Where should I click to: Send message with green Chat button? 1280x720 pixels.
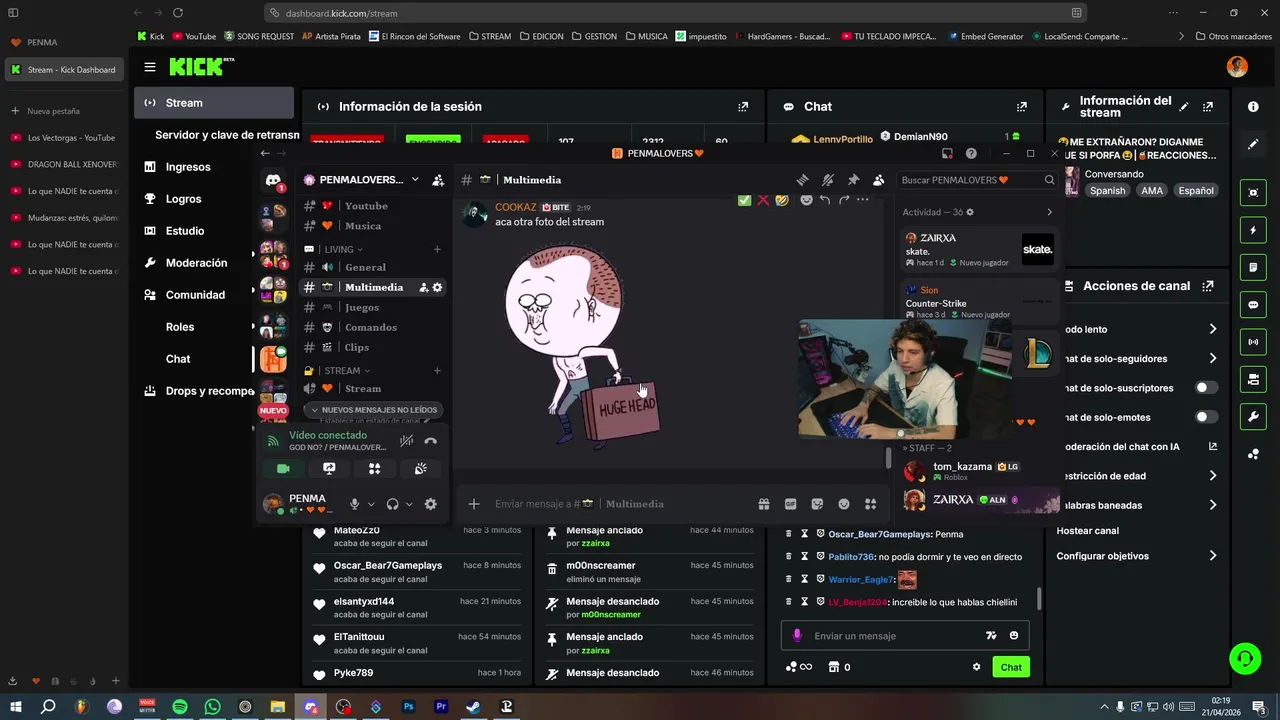pos(1011,667)
